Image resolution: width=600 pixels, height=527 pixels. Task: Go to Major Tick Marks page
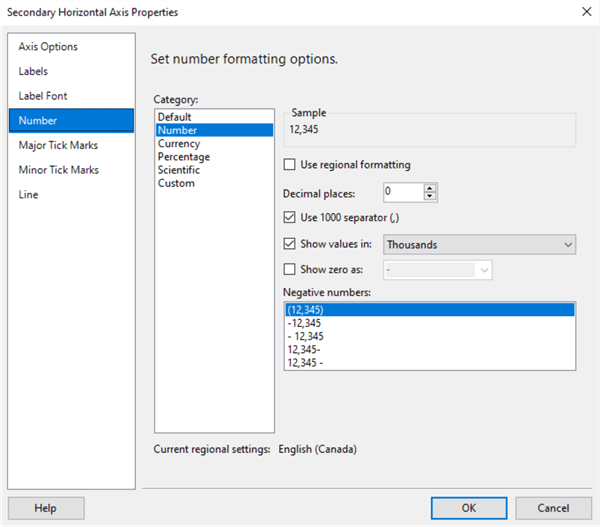(58, 145)
